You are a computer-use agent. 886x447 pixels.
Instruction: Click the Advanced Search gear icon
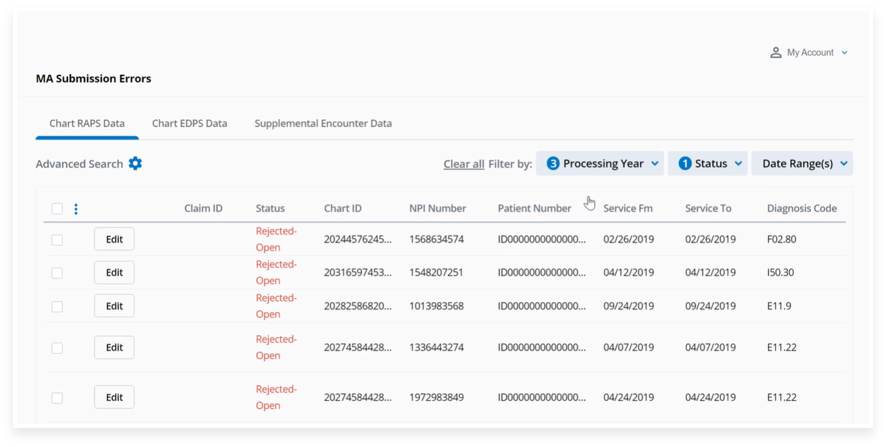[135, 164]
